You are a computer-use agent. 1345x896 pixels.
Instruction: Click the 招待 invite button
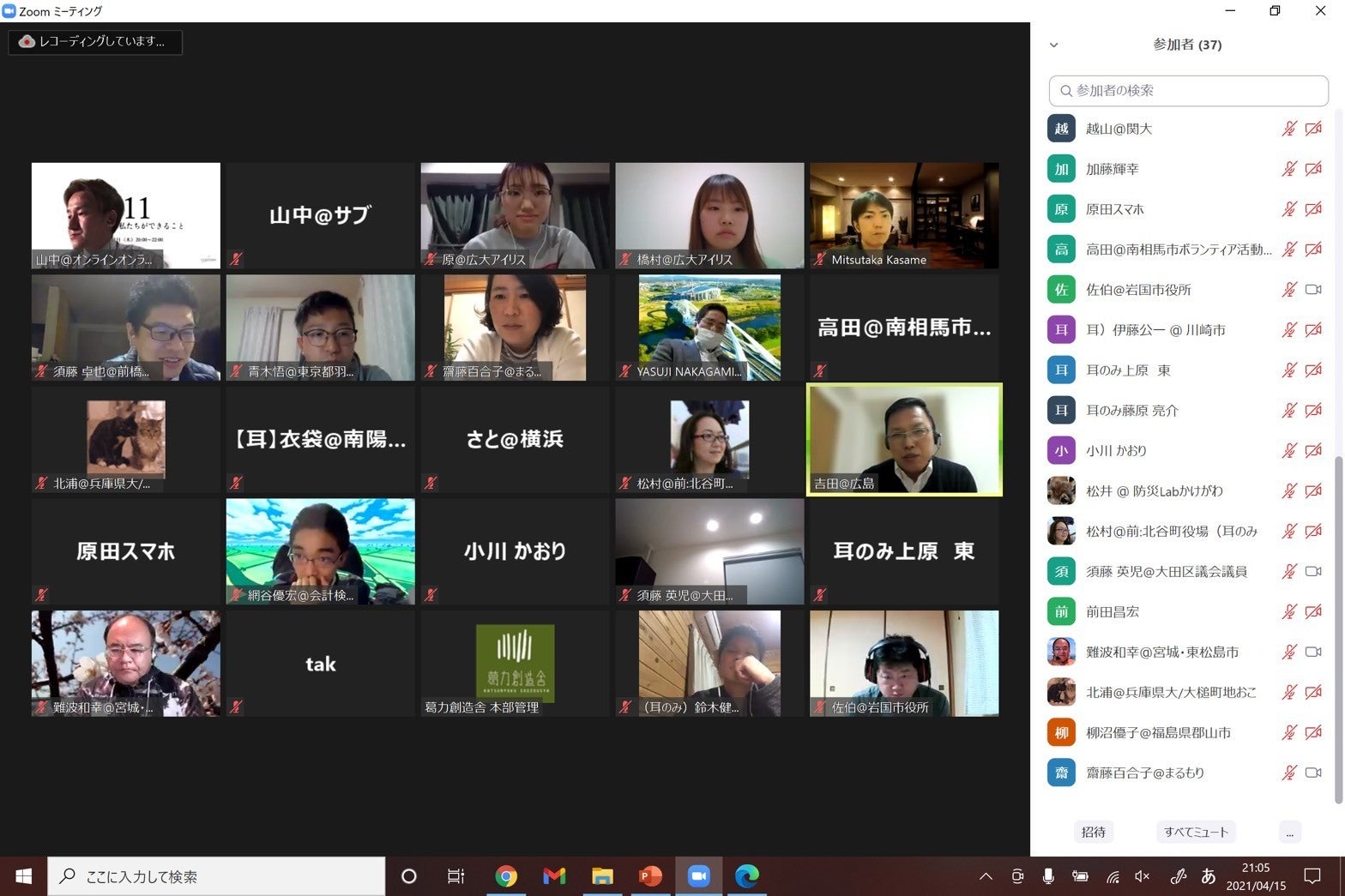coord(1093,832)
